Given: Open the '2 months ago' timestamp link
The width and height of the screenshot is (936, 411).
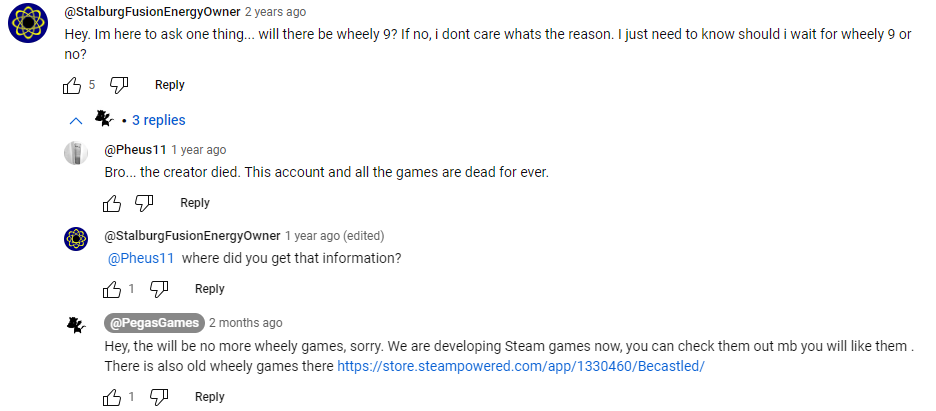Looking at the screenshot, I should point(246,323).
